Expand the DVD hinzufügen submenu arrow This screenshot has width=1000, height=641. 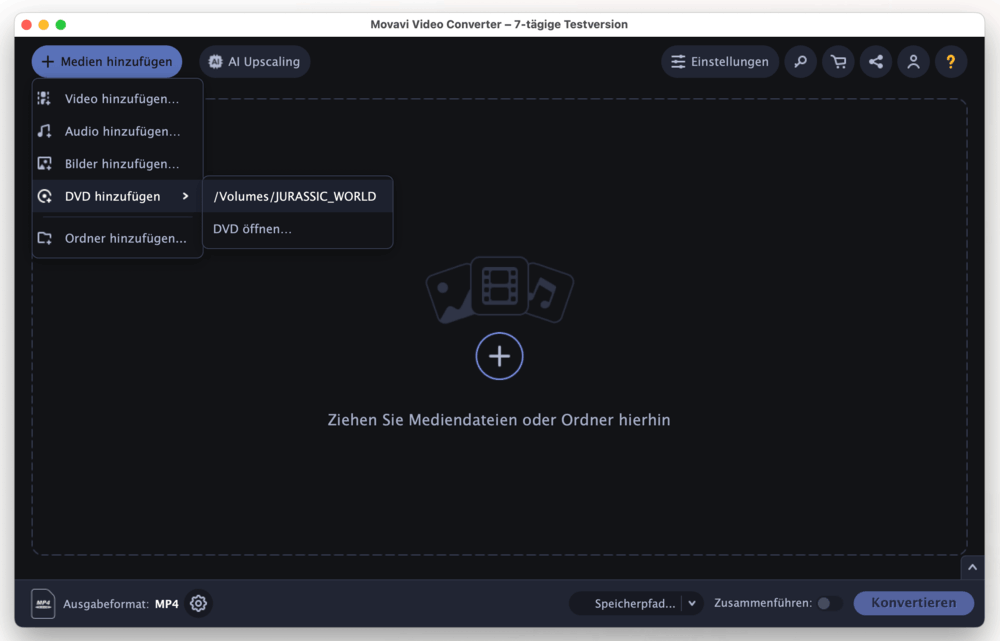coord(186,196)
